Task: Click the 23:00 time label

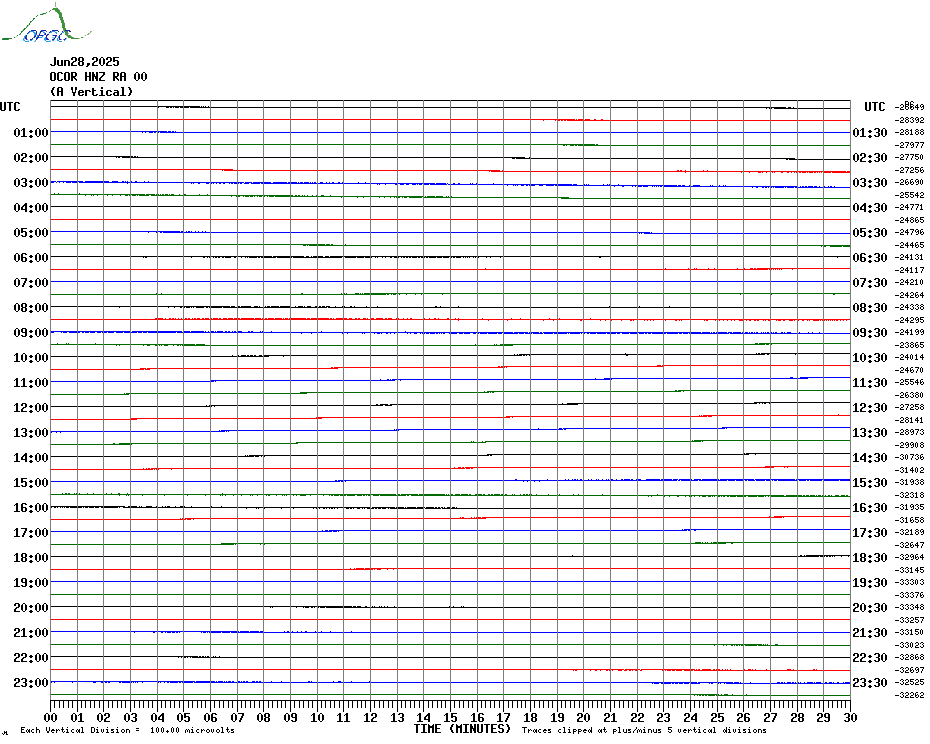Action: pyautogui.click(x=31, y=682)
